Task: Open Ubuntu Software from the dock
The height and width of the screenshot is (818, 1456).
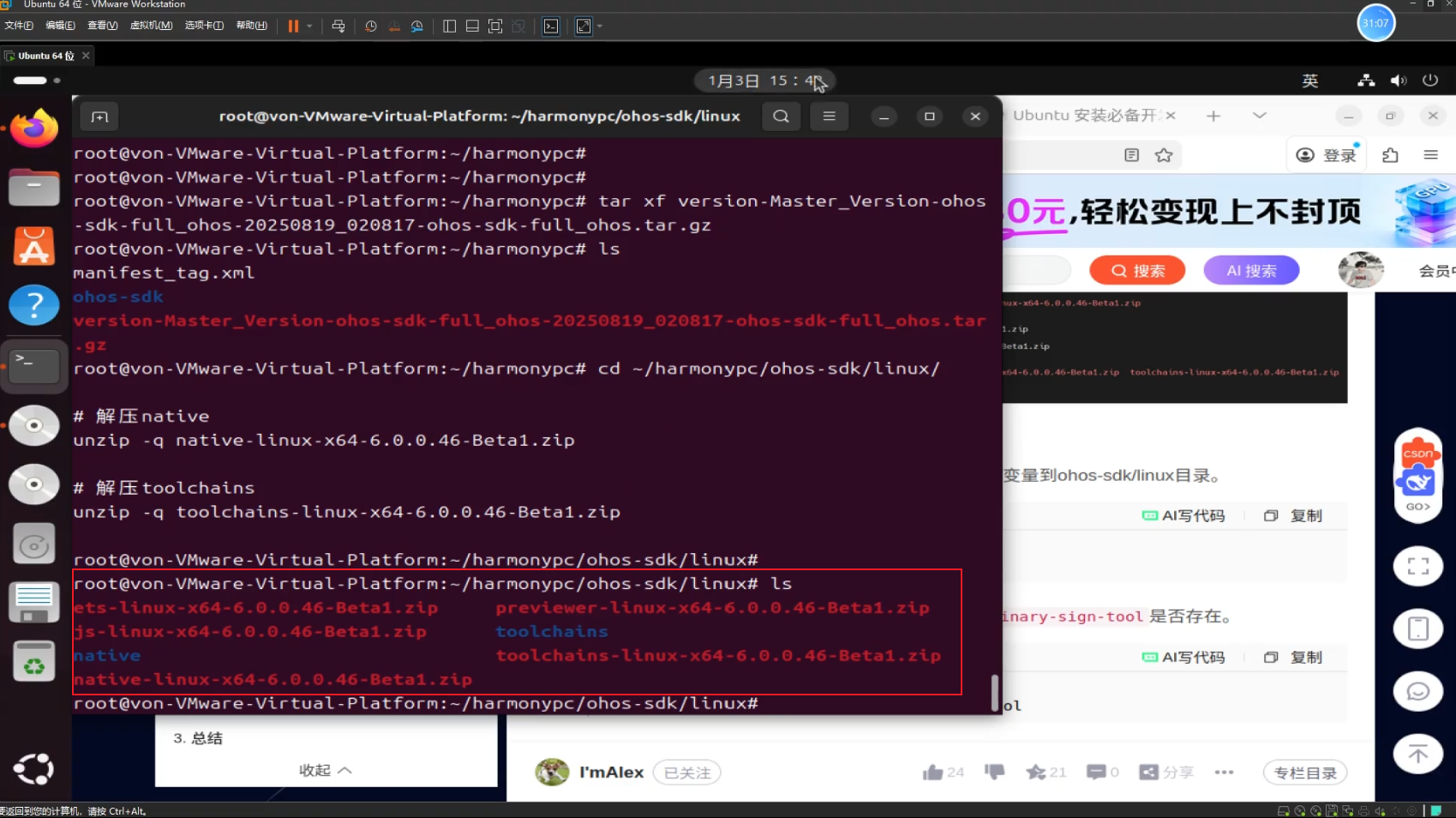Action: [34, 246]
